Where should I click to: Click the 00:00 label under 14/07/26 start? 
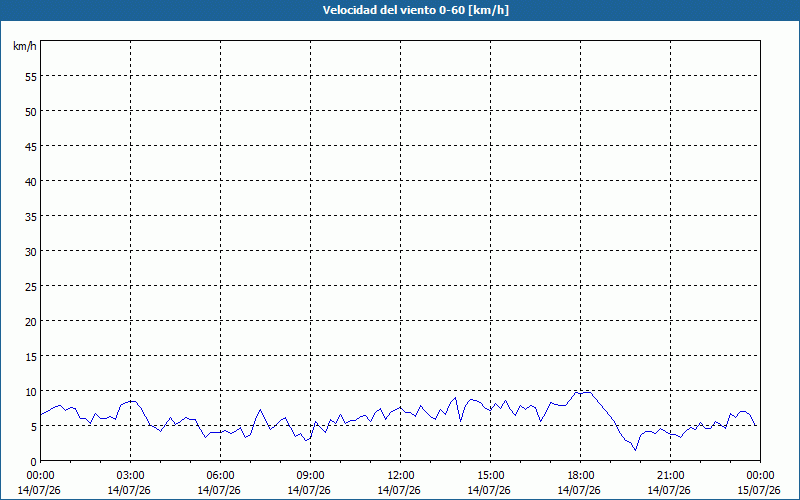pyautogui.click(x=40, y=476)
